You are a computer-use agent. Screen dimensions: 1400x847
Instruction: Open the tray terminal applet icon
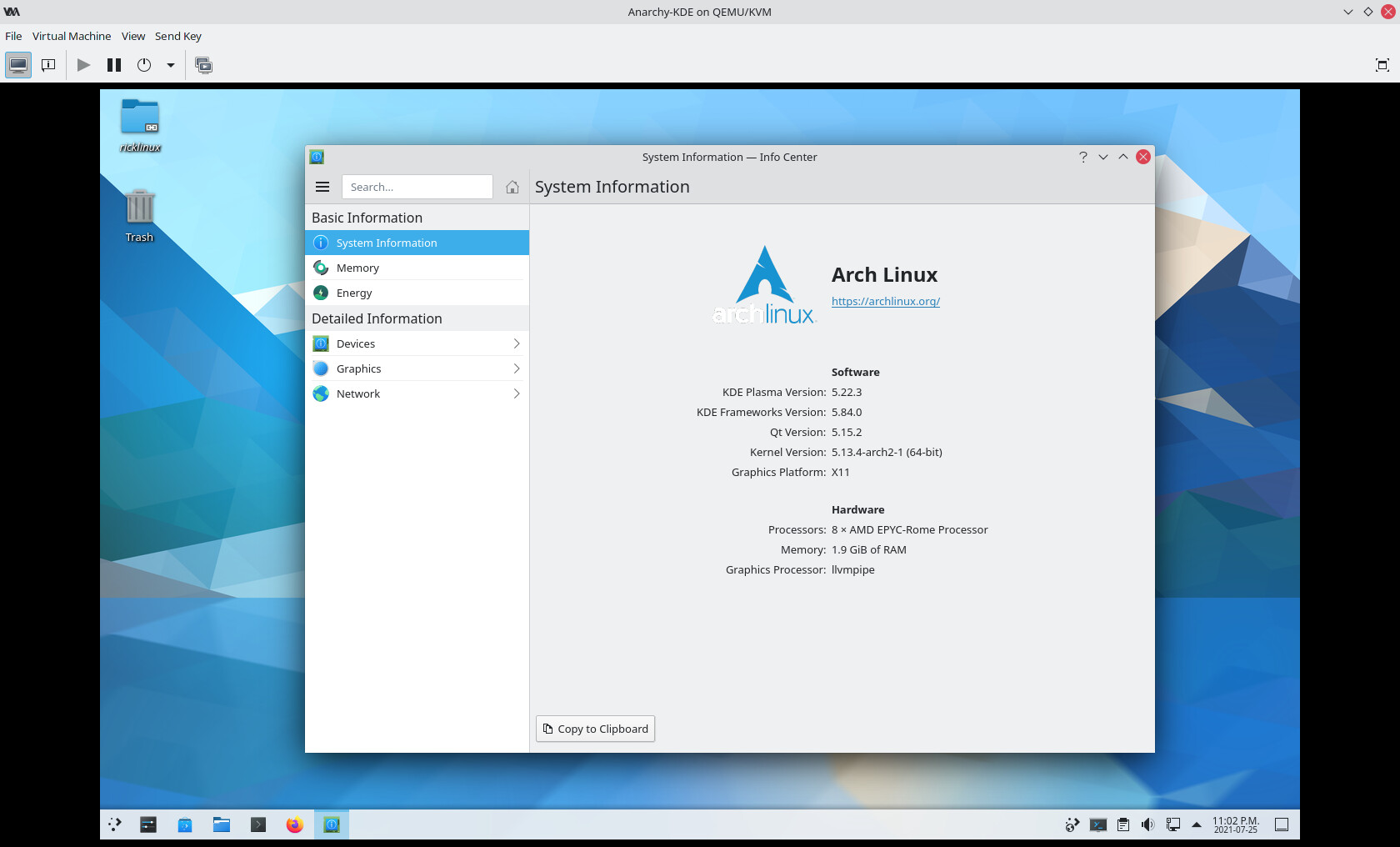point(1098,824)
